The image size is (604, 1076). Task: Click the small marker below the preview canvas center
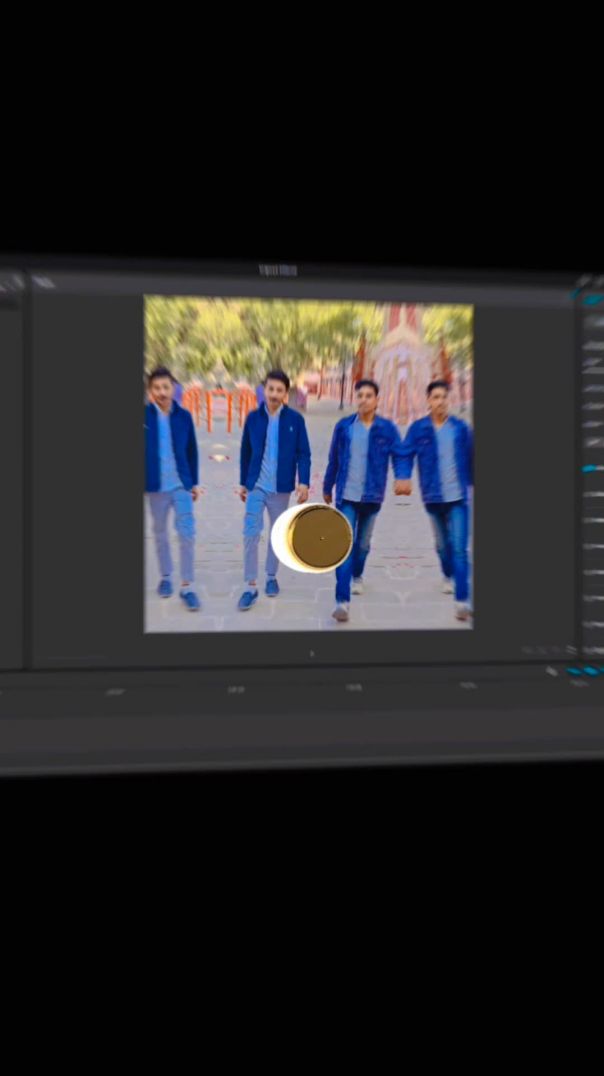pyautogui.click(x=311, y=654)
